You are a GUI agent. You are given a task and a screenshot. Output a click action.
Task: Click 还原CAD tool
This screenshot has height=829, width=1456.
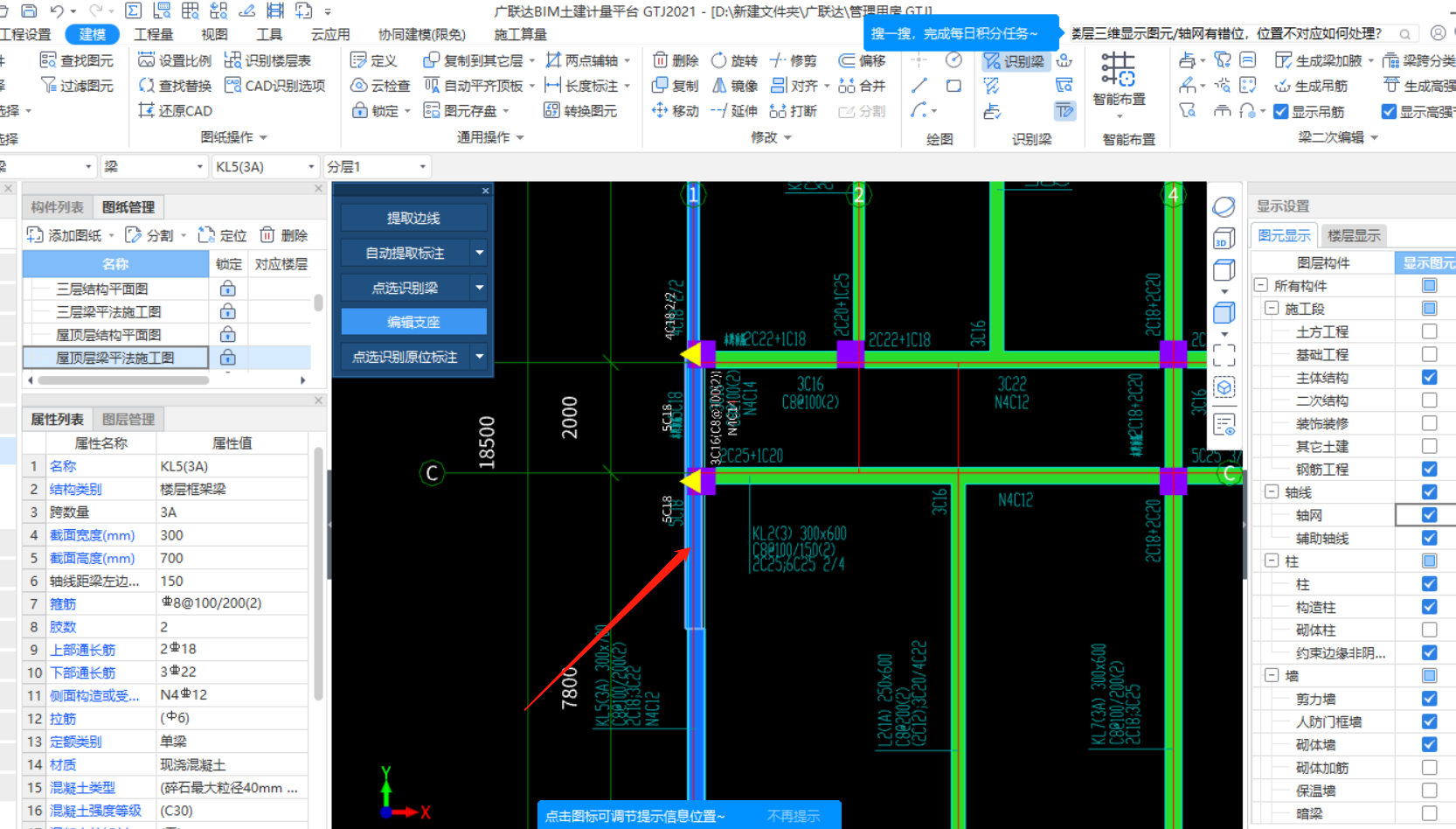tap(175, 111)
